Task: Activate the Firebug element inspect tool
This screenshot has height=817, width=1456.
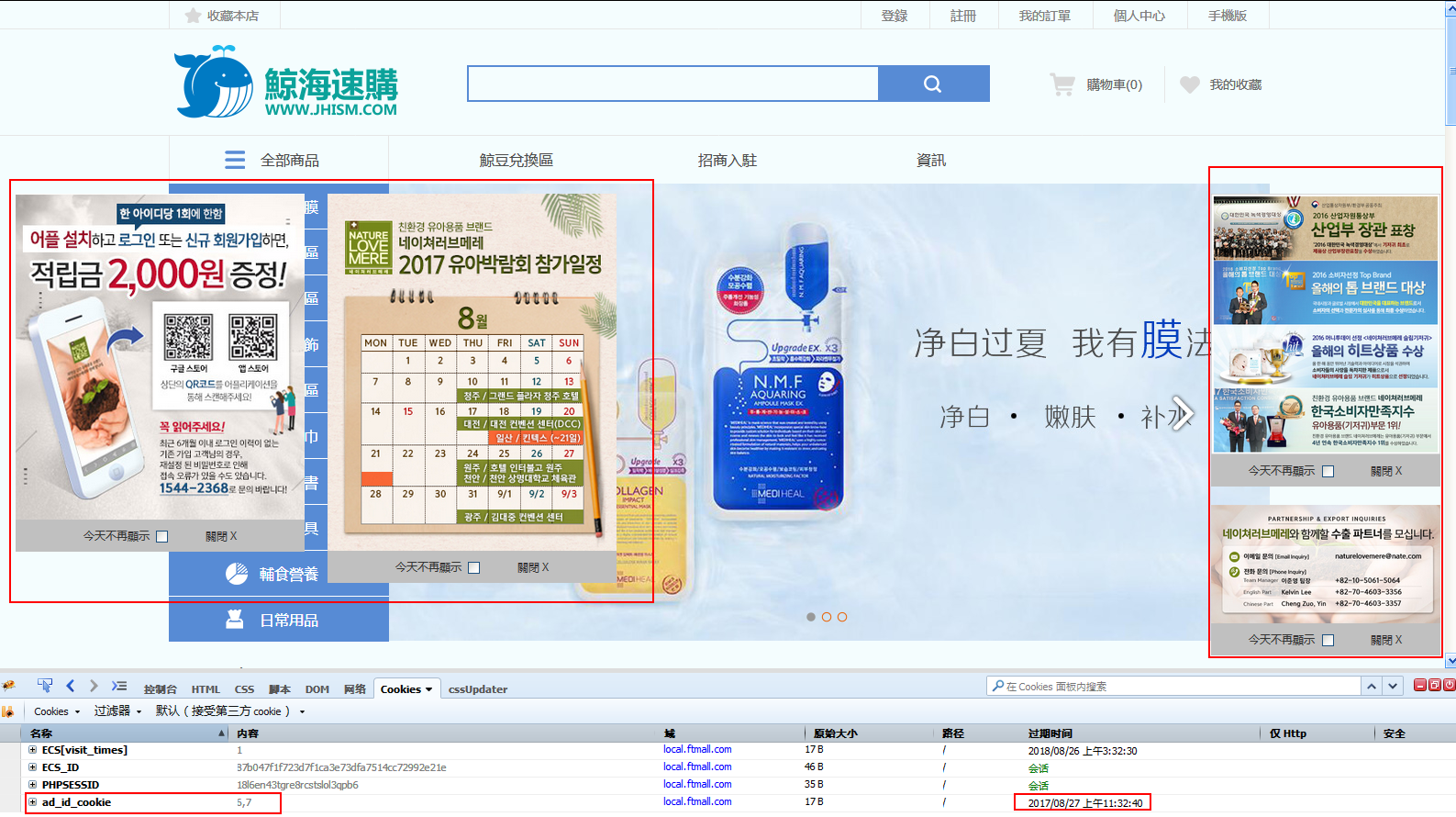Action: (45, 686)
